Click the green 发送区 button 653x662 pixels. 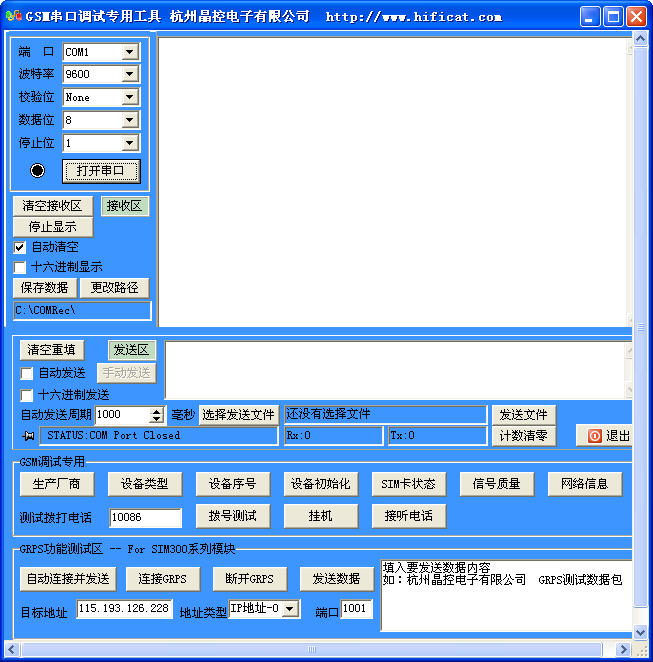pyautogui.click(x=132, y=350)
